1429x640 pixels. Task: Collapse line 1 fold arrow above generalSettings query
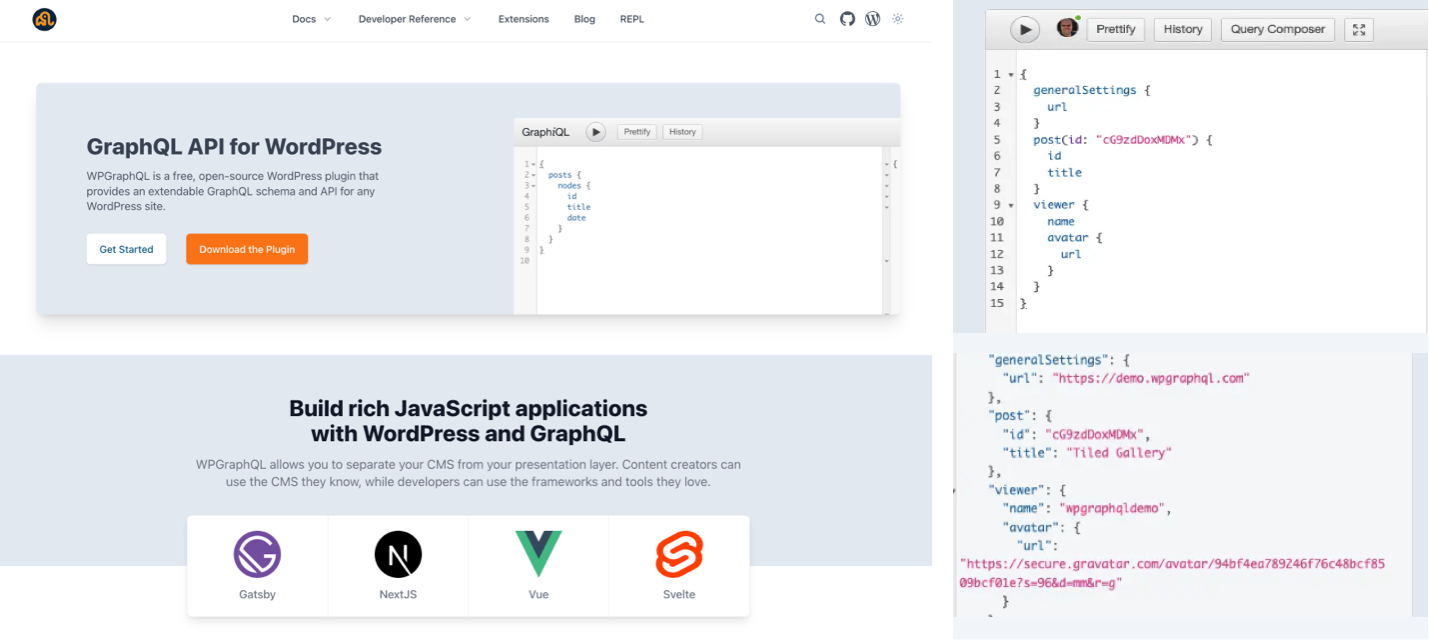[x=1011, y=74]
